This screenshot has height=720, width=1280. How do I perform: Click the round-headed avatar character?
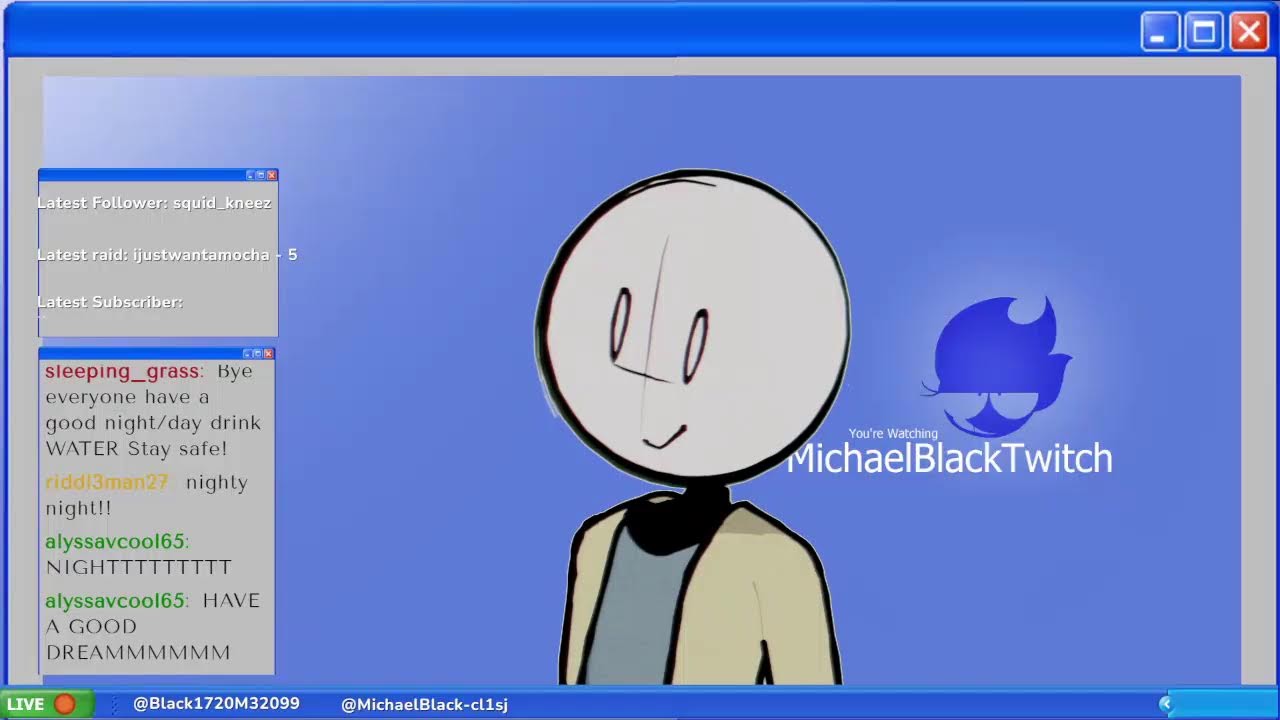[694, 427]
